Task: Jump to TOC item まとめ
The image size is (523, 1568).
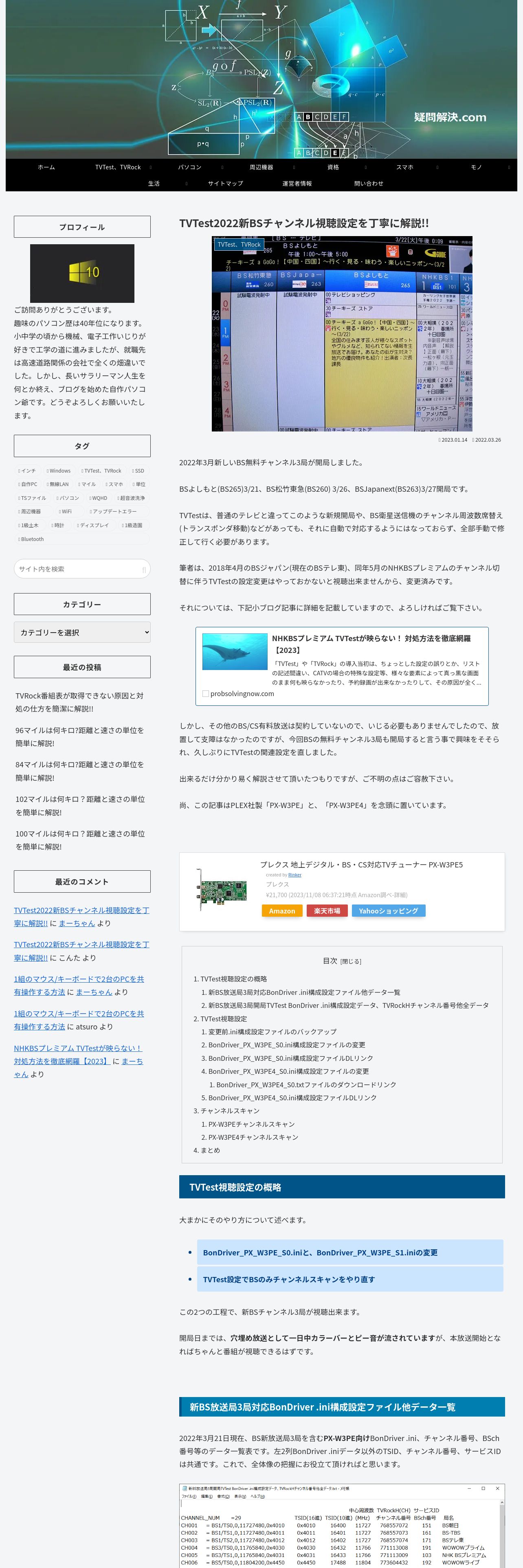Action: click(210, 1150)
